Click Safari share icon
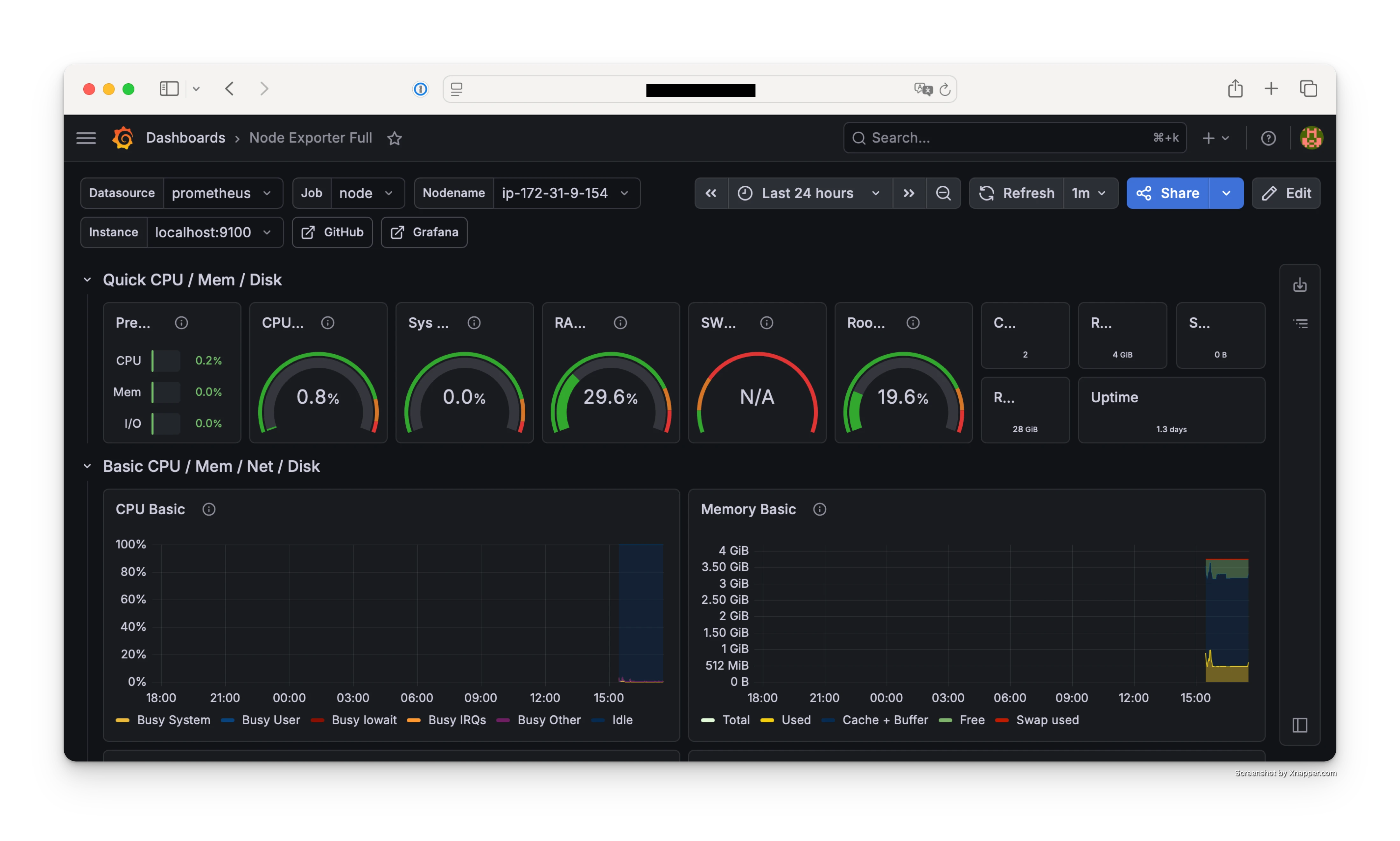Viewport: 1400px width, 841px height. (1235, 88)
